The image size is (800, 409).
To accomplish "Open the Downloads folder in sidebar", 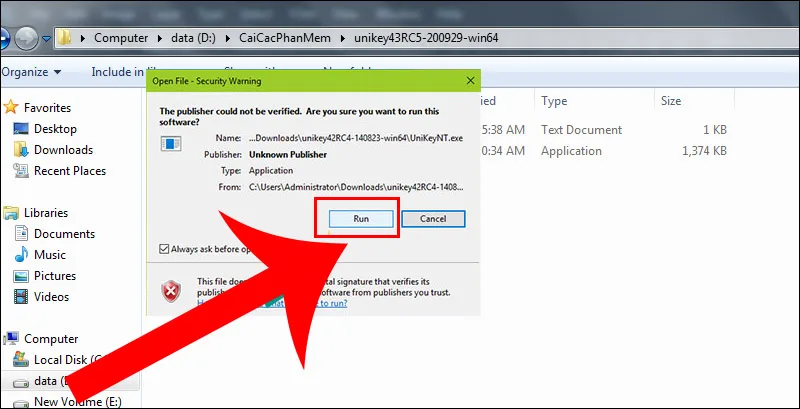I will (63, 150).
